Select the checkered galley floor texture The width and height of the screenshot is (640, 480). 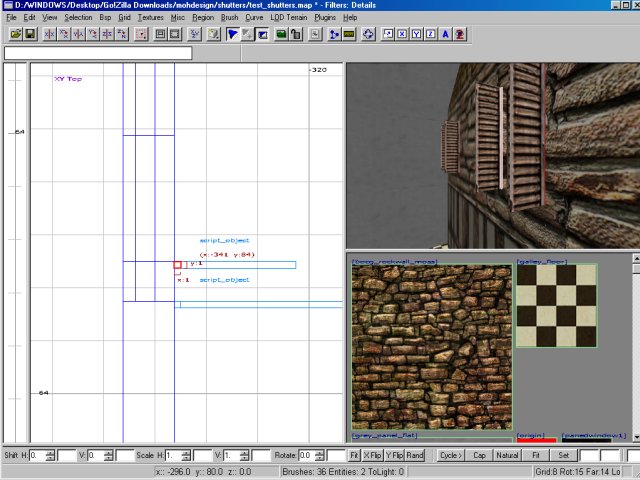[556, 305]
